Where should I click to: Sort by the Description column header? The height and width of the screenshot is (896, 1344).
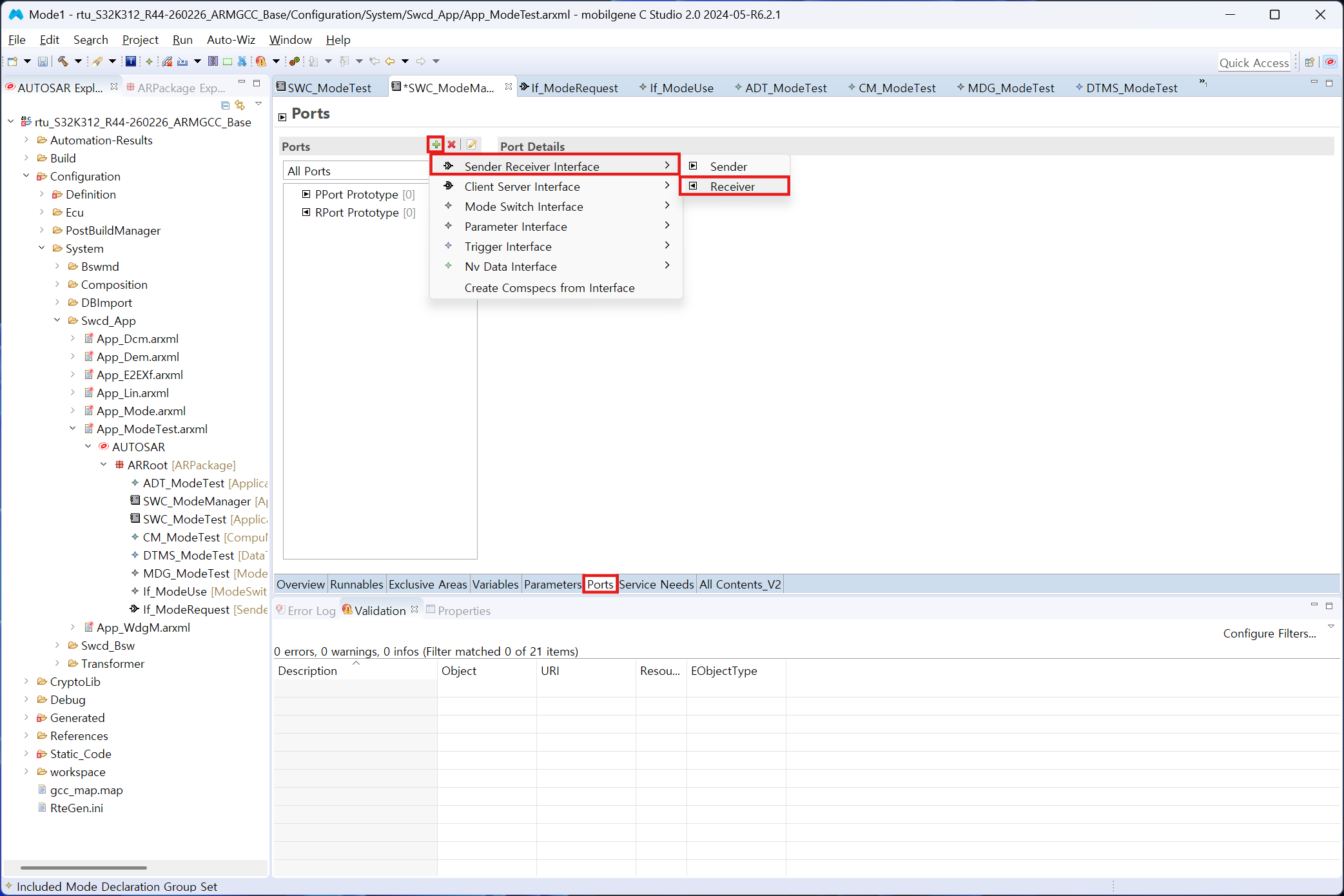(x=355, y=670)
